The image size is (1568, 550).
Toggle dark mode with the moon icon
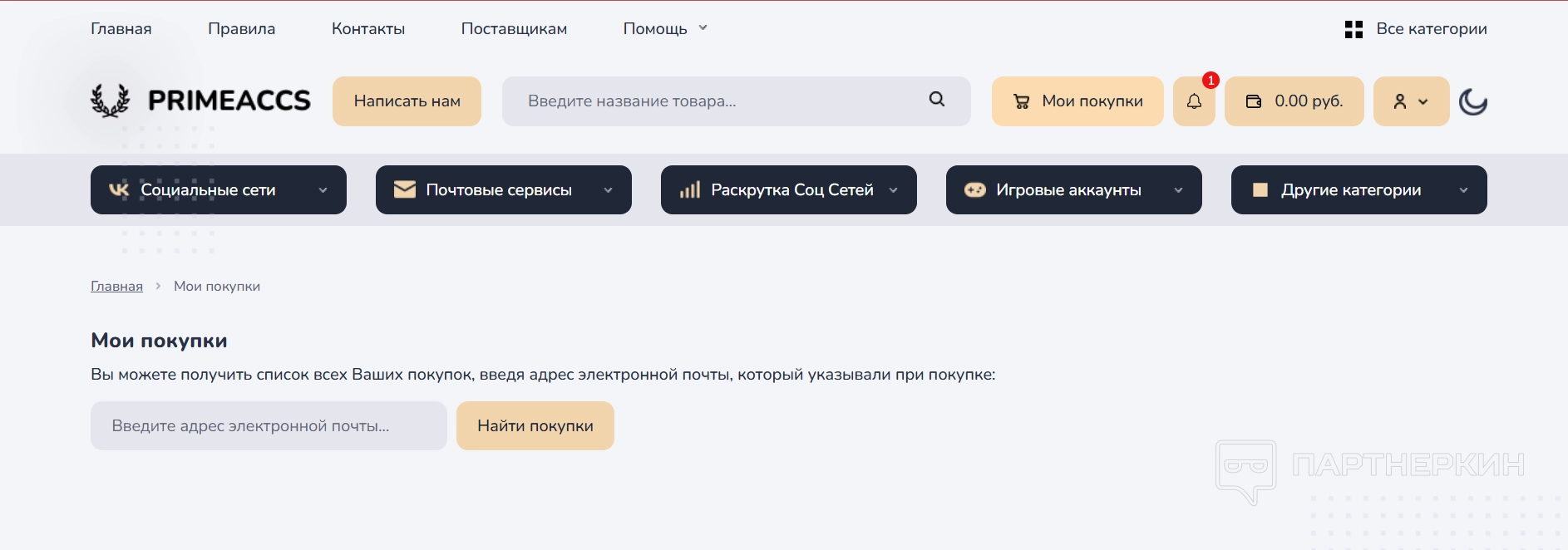coord(1472,101)
